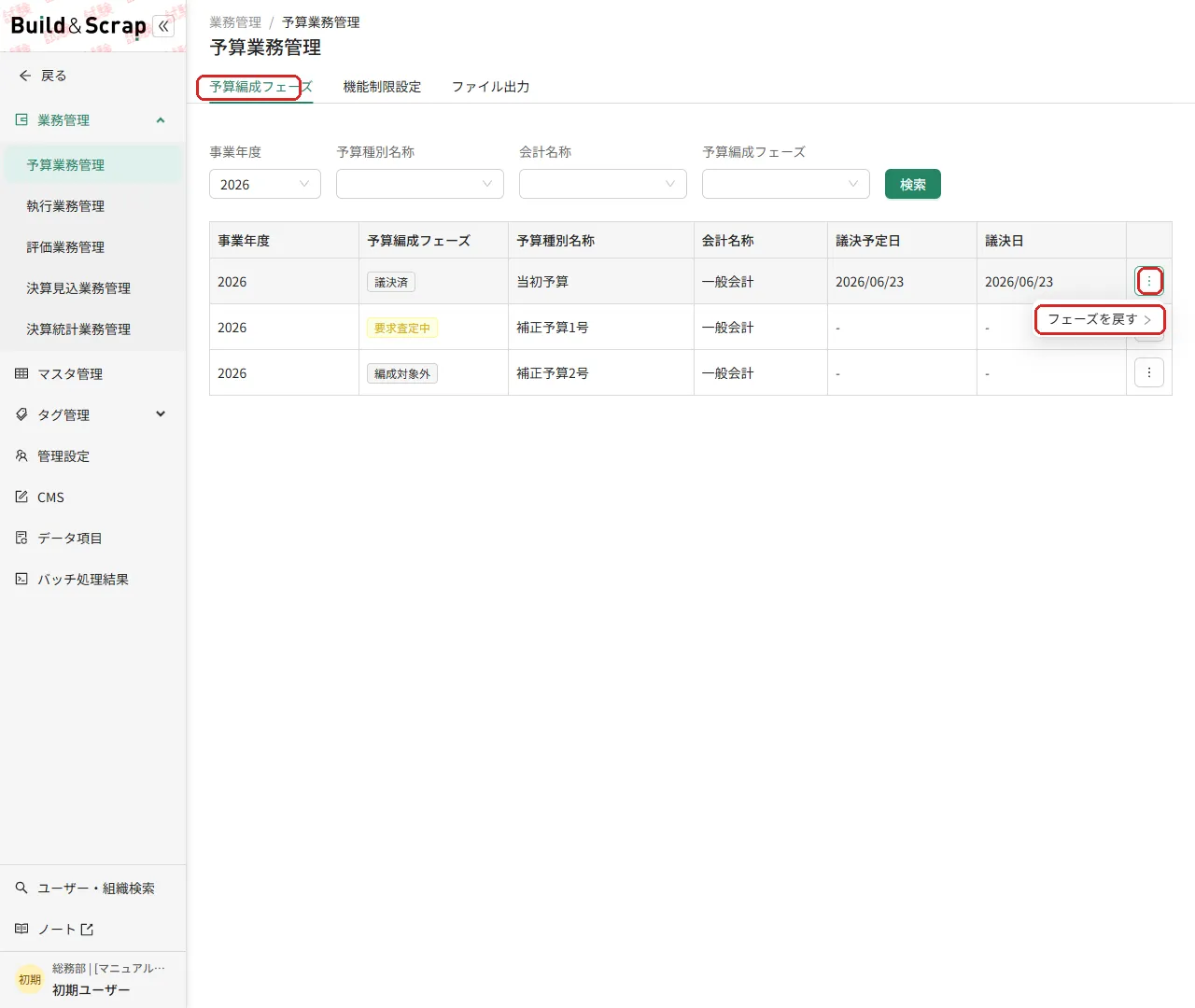Select the 予算編成フェーズ tab
The height and width of the screenshot is (1008, 1195).
click(260, 87)
